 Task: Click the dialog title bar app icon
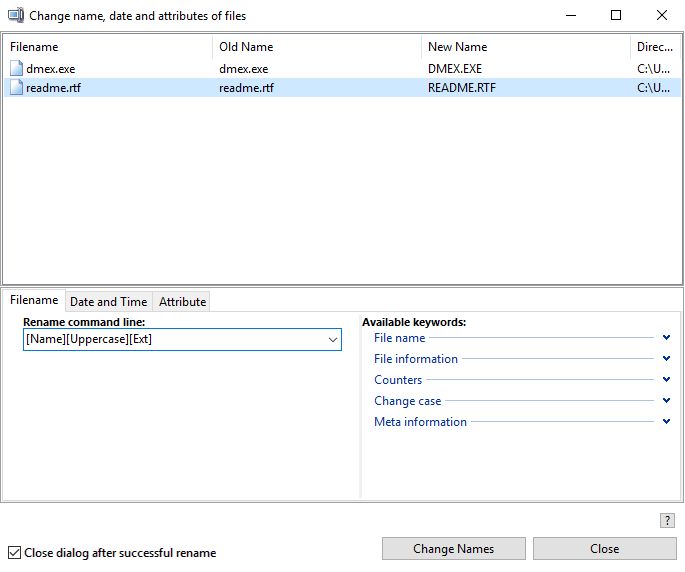[x=16, y=16]
